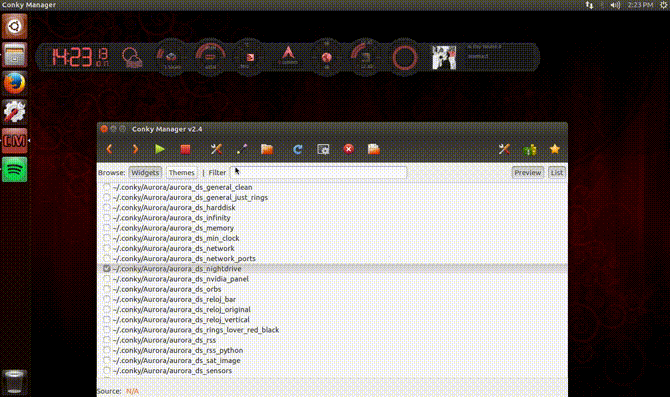
Task: Click into the Filter text field
Action: [x=318, y=173]
